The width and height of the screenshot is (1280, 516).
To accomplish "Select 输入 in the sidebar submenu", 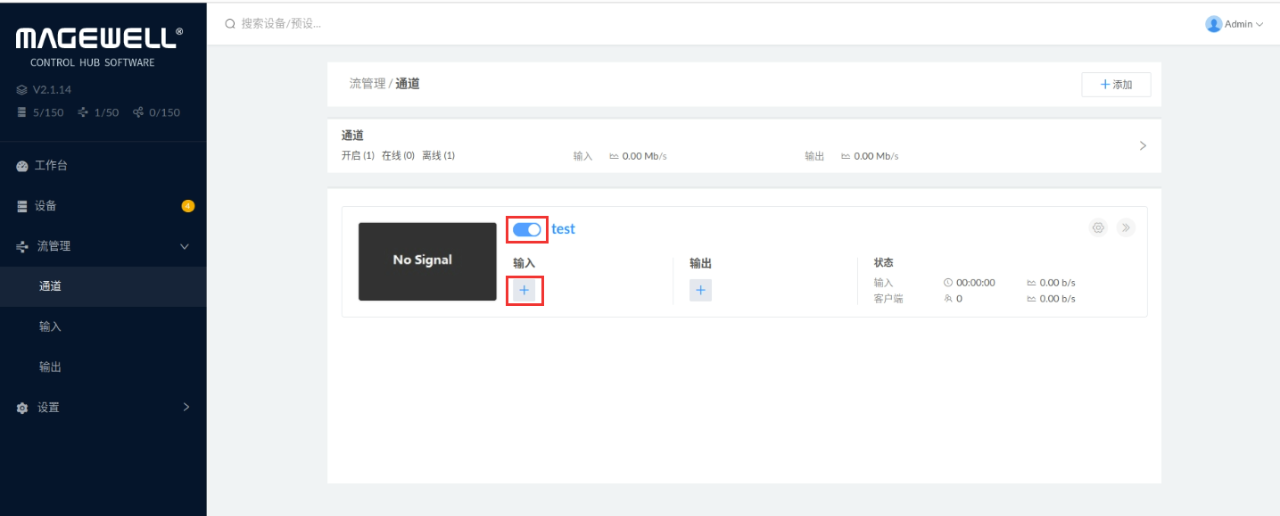I will pyautogui.click(x=50, y=327).
